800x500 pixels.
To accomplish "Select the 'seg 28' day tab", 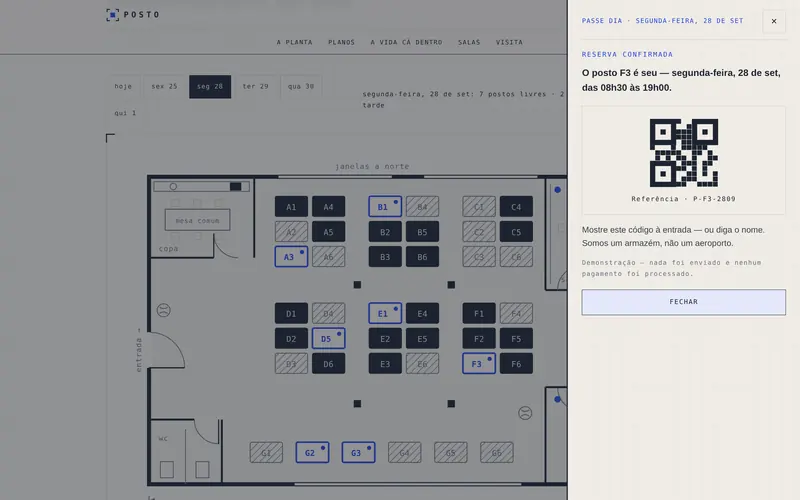I will [210, 86].
